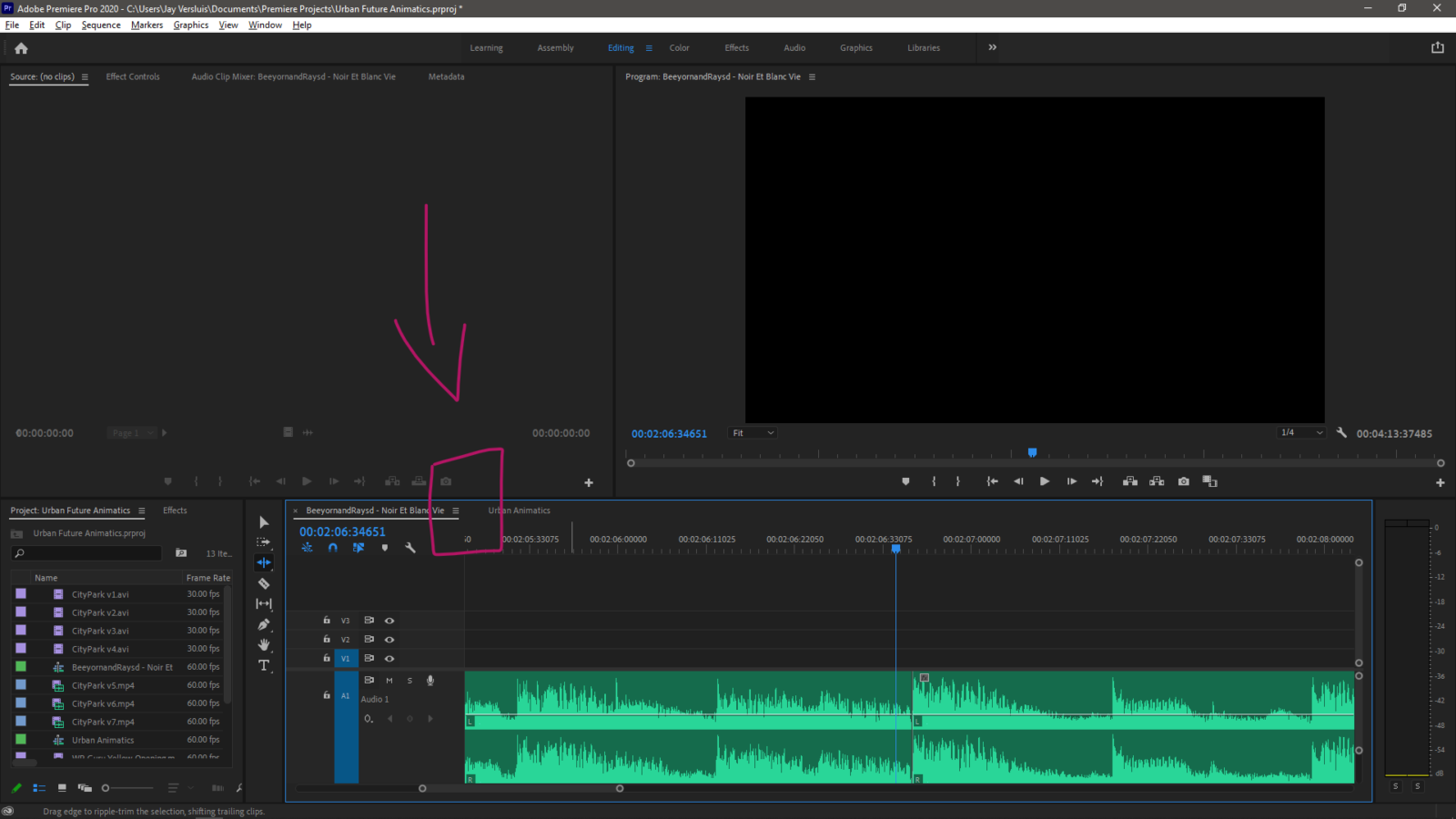Enable Snap in the timeline
The image size is (1456, 819).
(x=333, y=548)
